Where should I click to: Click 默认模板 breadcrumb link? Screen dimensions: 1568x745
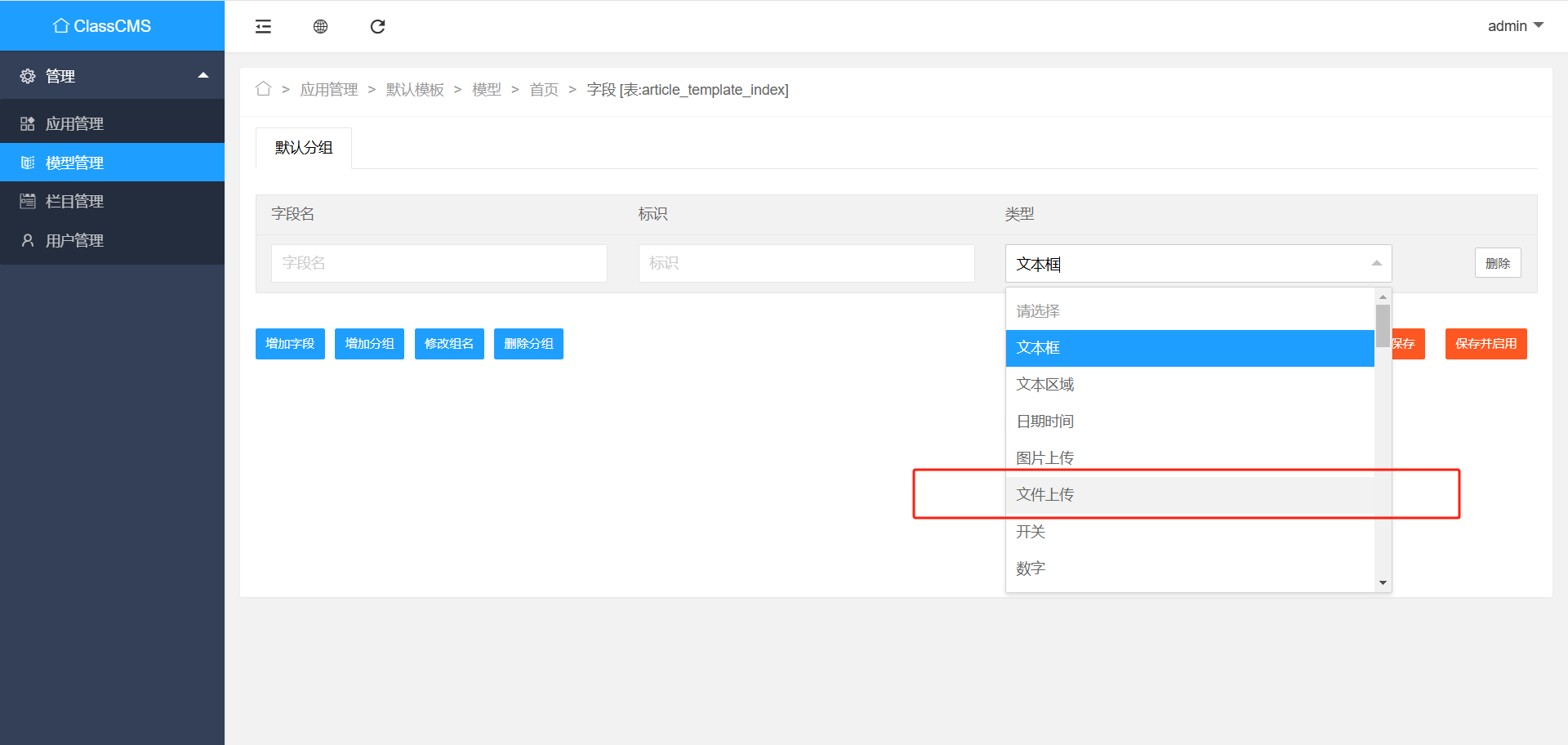[415, 90]
